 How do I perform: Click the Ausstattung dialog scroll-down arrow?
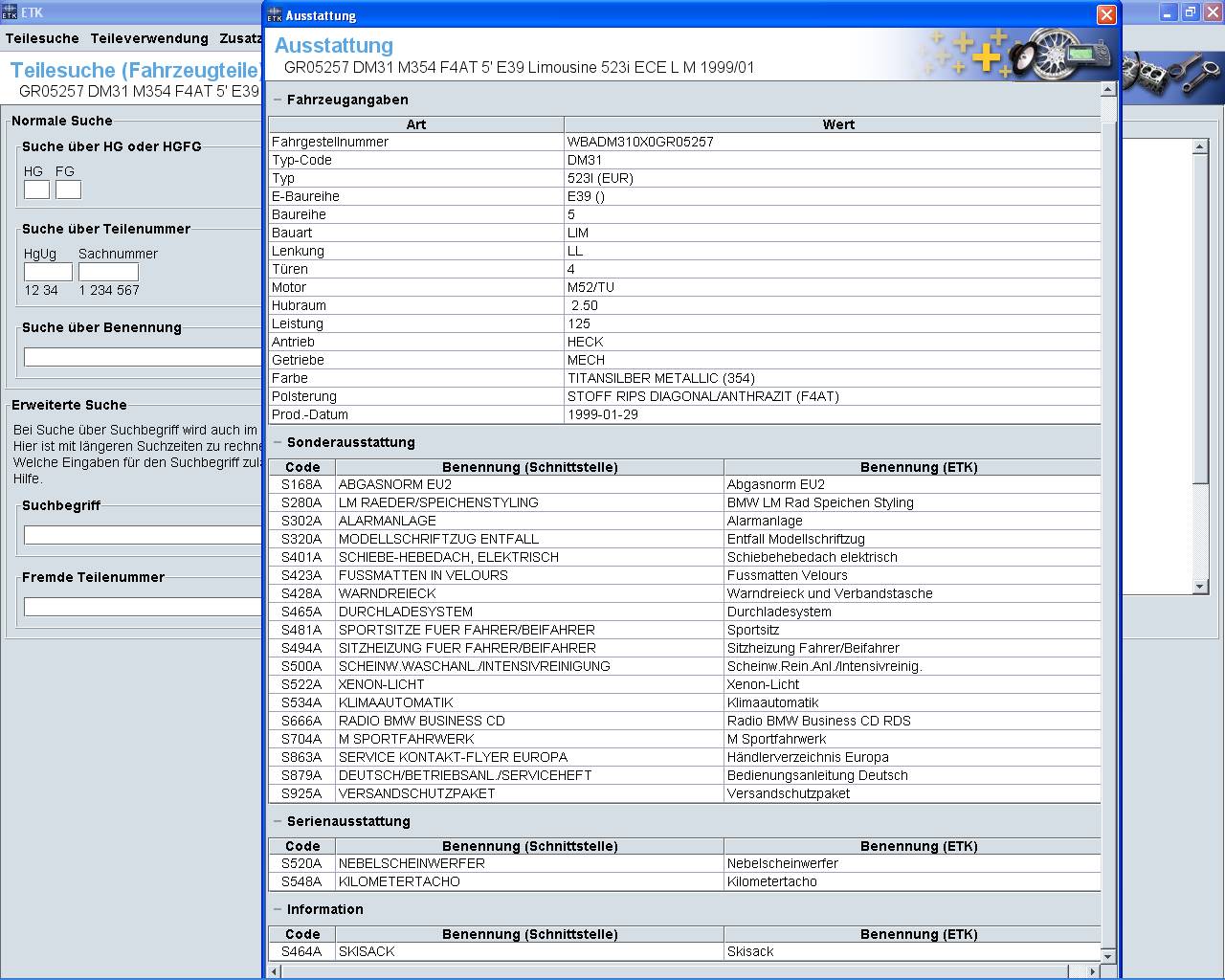coord(1108,955)
